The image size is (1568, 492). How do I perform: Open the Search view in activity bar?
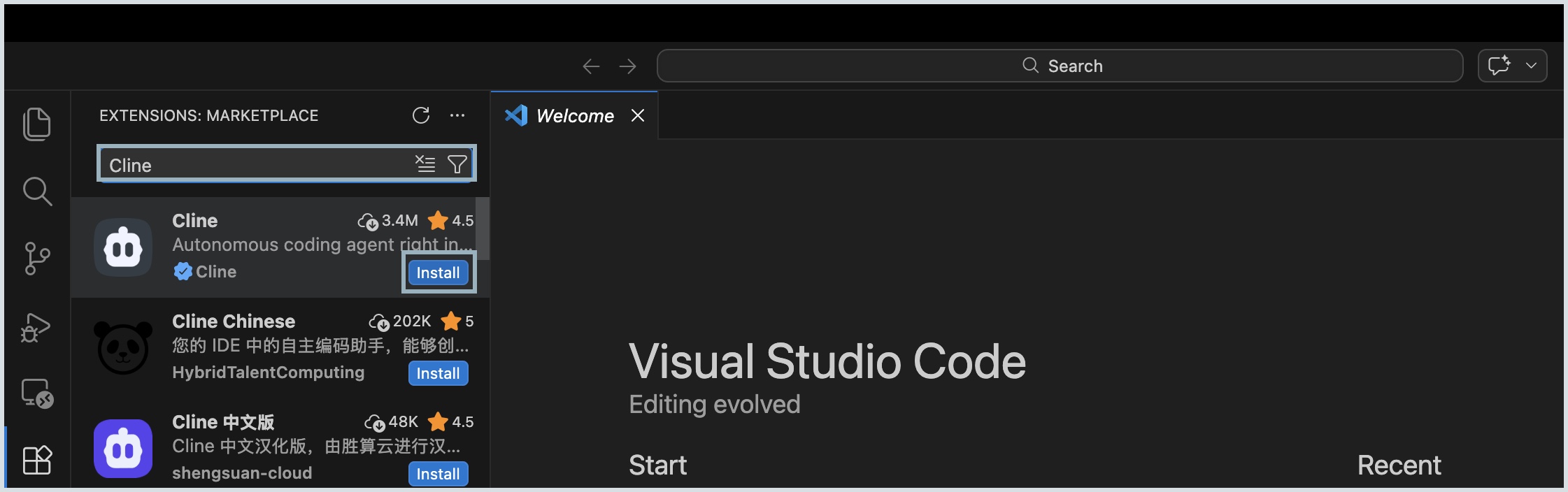pos(37,191)
